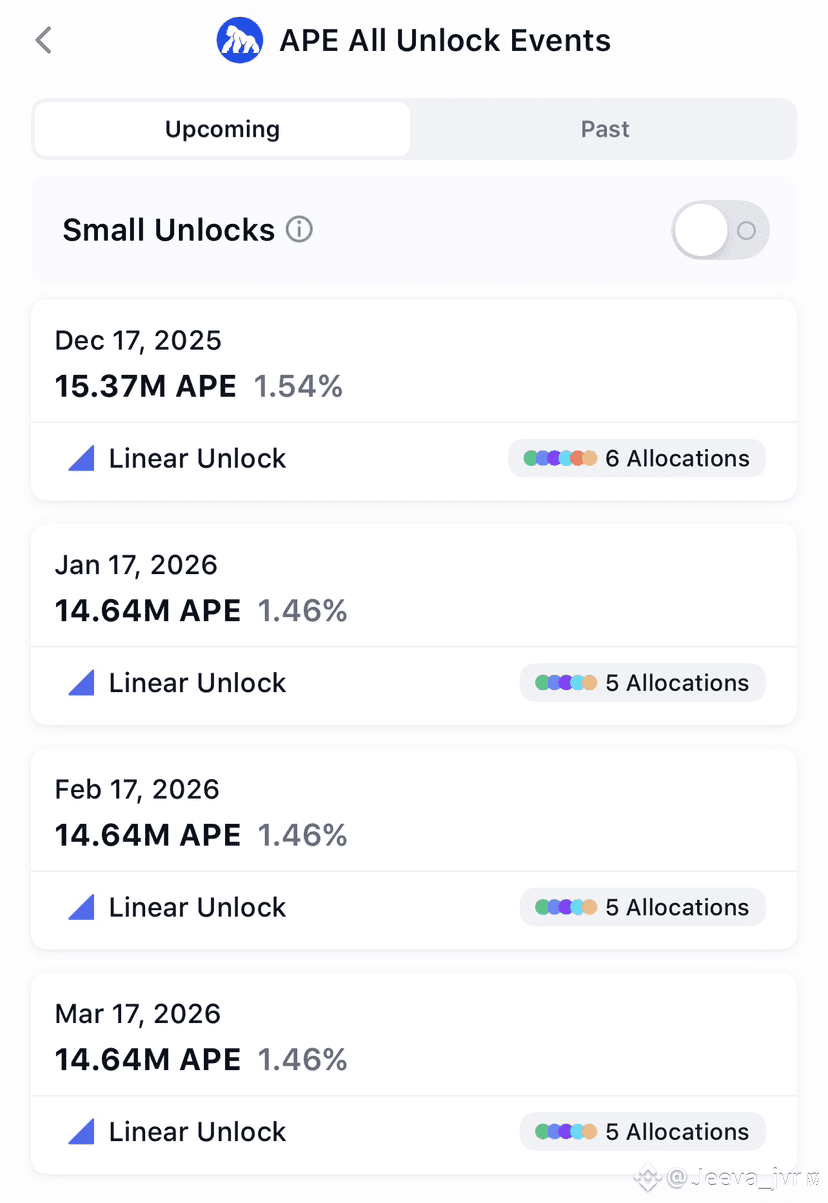
Task: Click Linear Unlock triangle icon for Mar 17
Action: pos(81,1132)
